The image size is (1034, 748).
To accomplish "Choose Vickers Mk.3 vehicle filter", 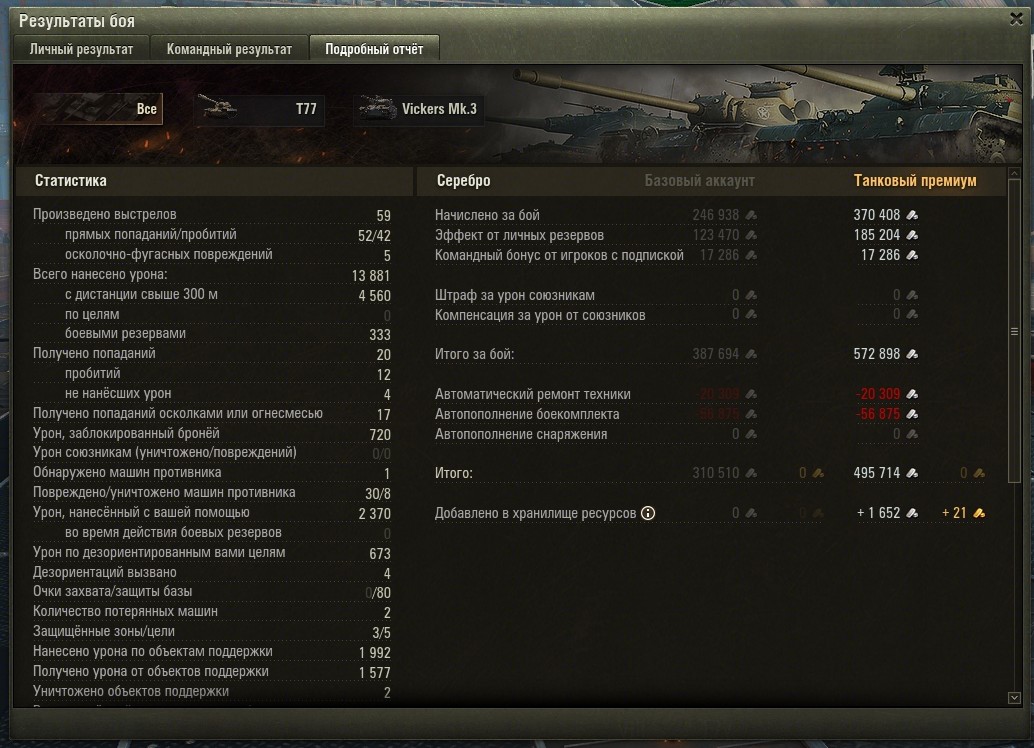I will point(419,109).
